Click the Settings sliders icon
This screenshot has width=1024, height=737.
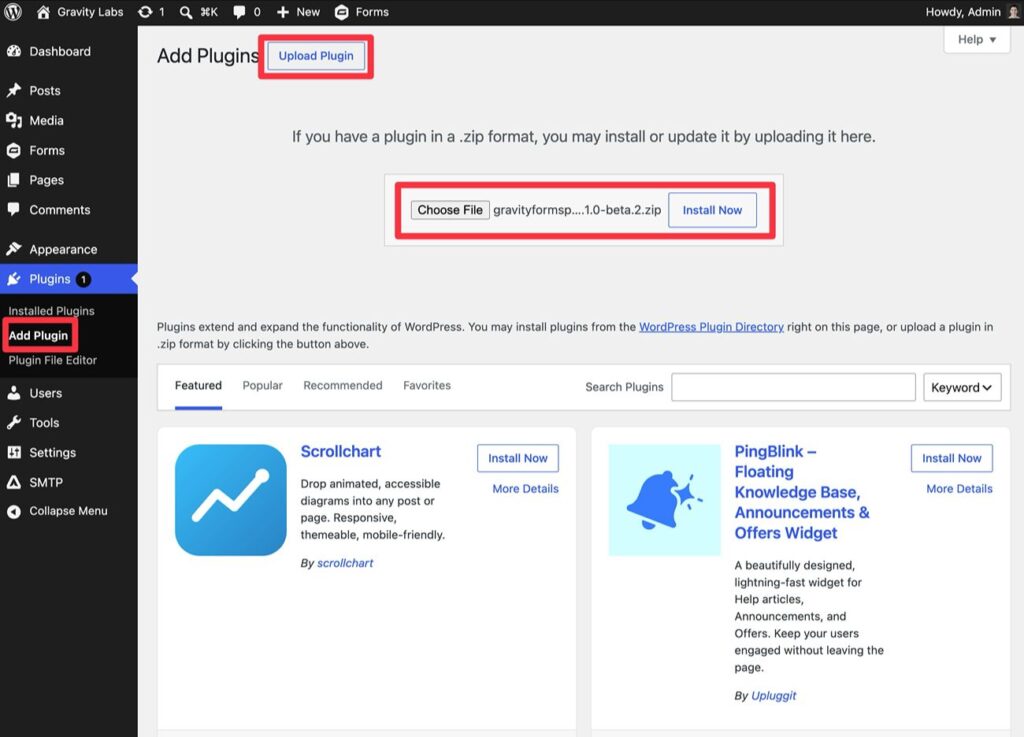14,452
